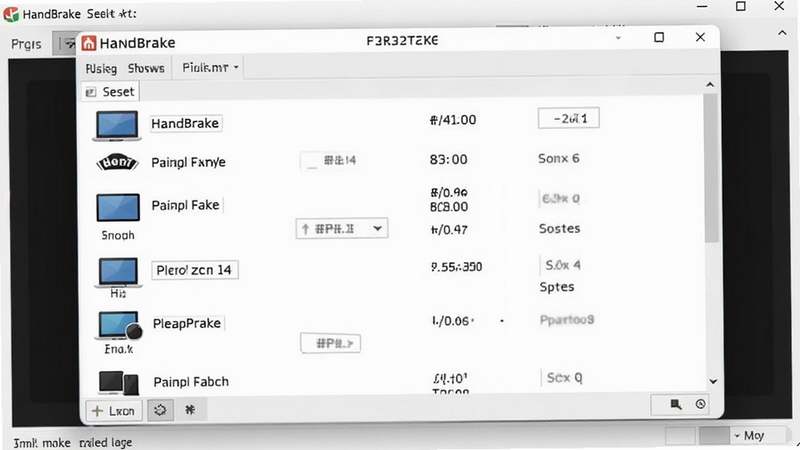Open Prgis menu in background window
Screen dimensions: 800x450
(26, 44)
